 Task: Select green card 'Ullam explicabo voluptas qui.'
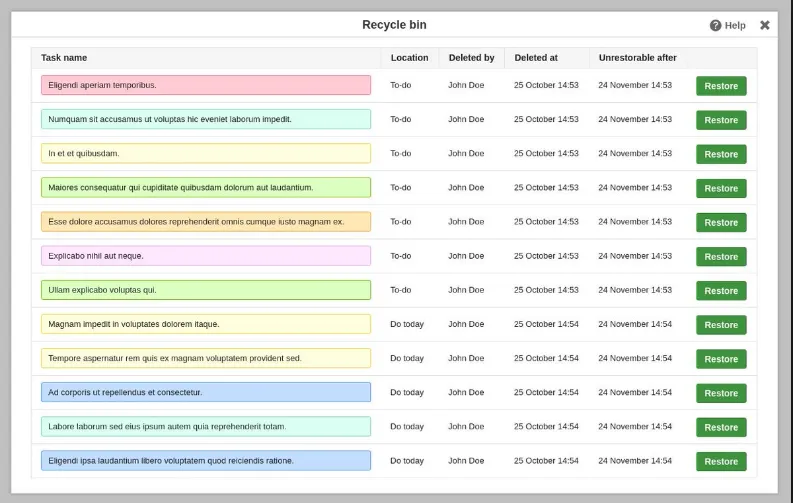[x=206, y=290]
